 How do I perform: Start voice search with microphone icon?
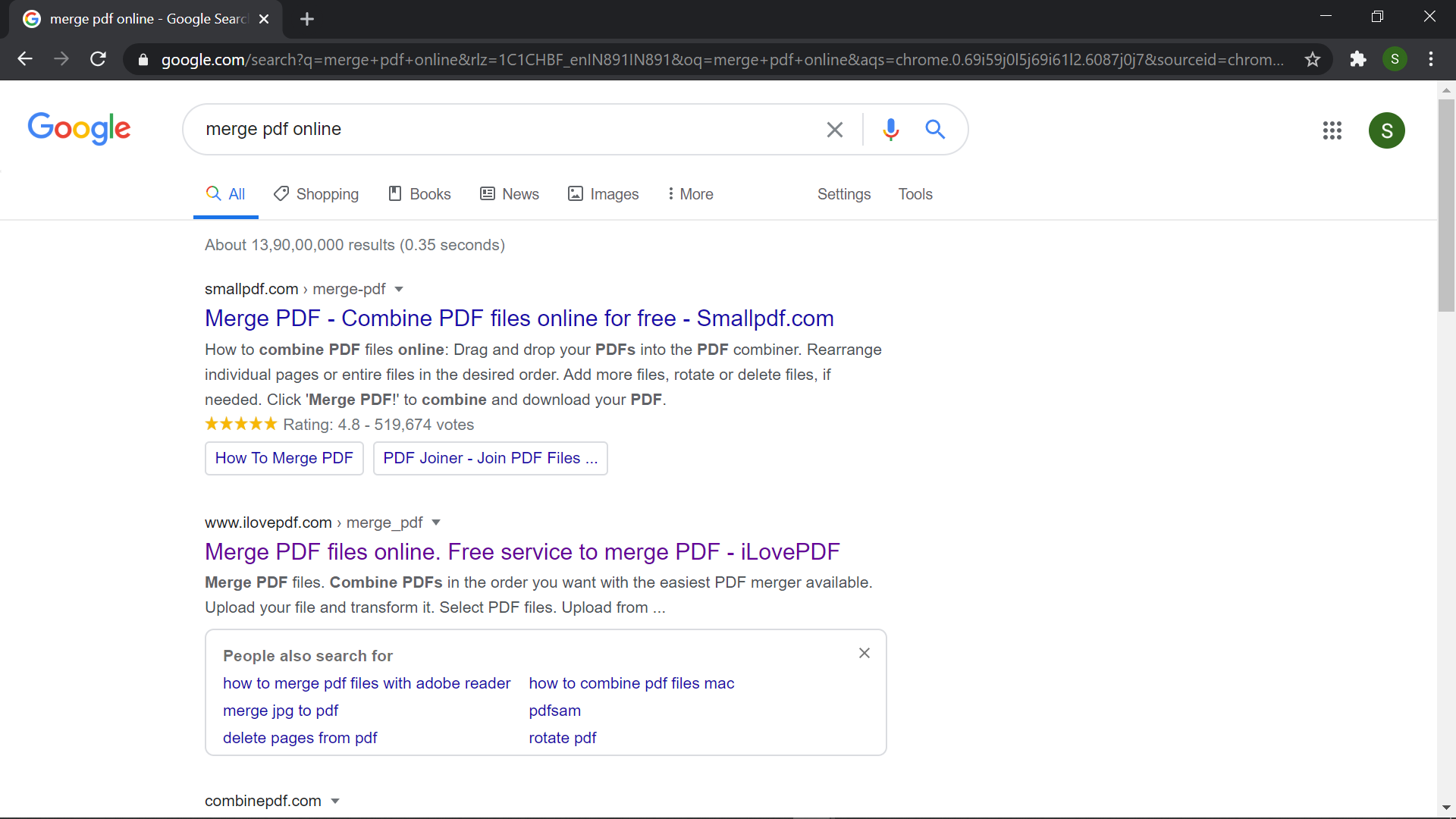(x=891, y=130)
